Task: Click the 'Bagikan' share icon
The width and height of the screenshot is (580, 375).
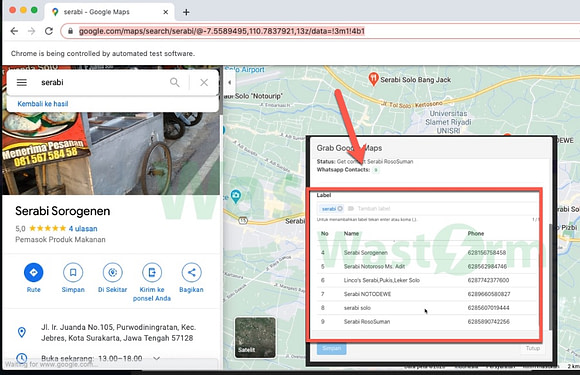Action: (x=191, y=273)
